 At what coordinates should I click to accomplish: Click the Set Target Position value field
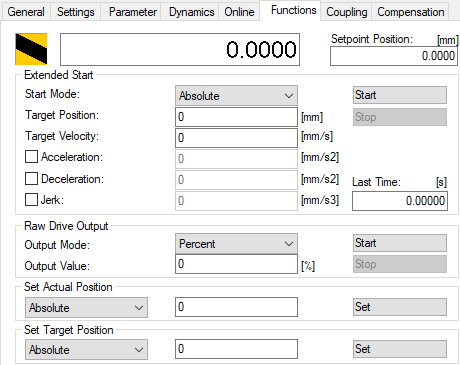pos(236,349)
